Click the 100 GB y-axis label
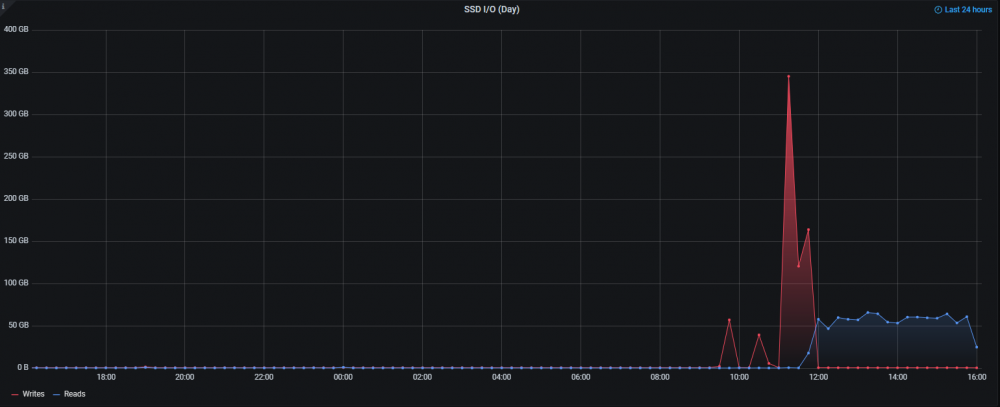1000x407 pixels. pyautogui.click(x=16, y=283)
